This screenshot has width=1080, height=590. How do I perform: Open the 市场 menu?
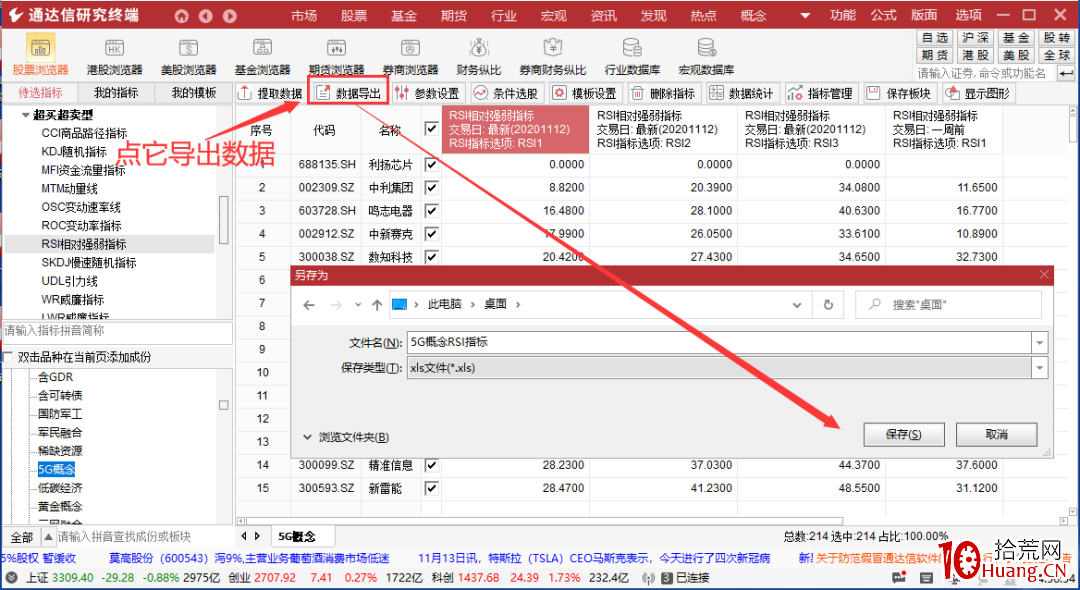(x=304, y=15)
